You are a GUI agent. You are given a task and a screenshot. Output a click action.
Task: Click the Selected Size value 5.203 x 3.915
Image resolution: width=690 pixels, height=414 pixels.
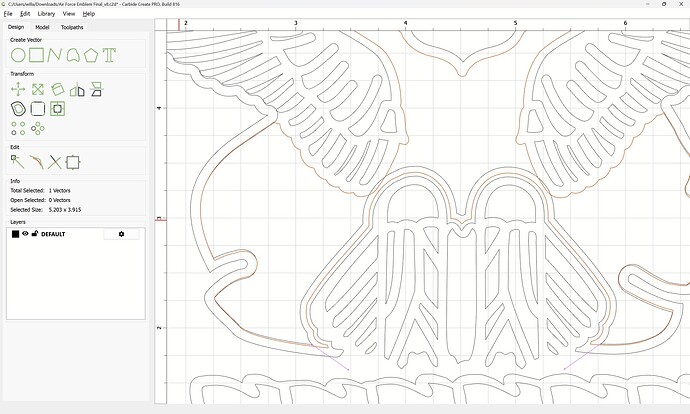65,210
